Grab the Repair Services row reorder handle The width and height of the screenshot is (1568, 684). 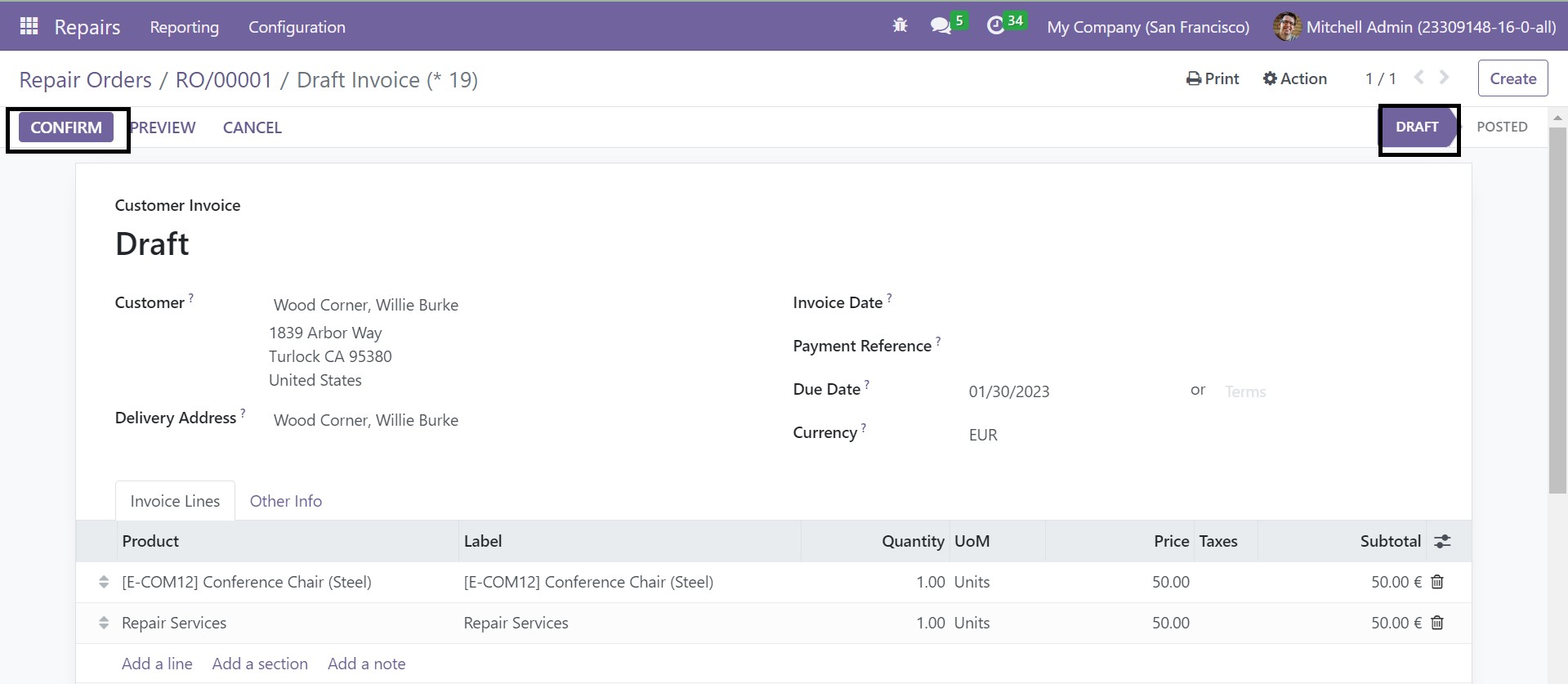(x=104, y=623)
